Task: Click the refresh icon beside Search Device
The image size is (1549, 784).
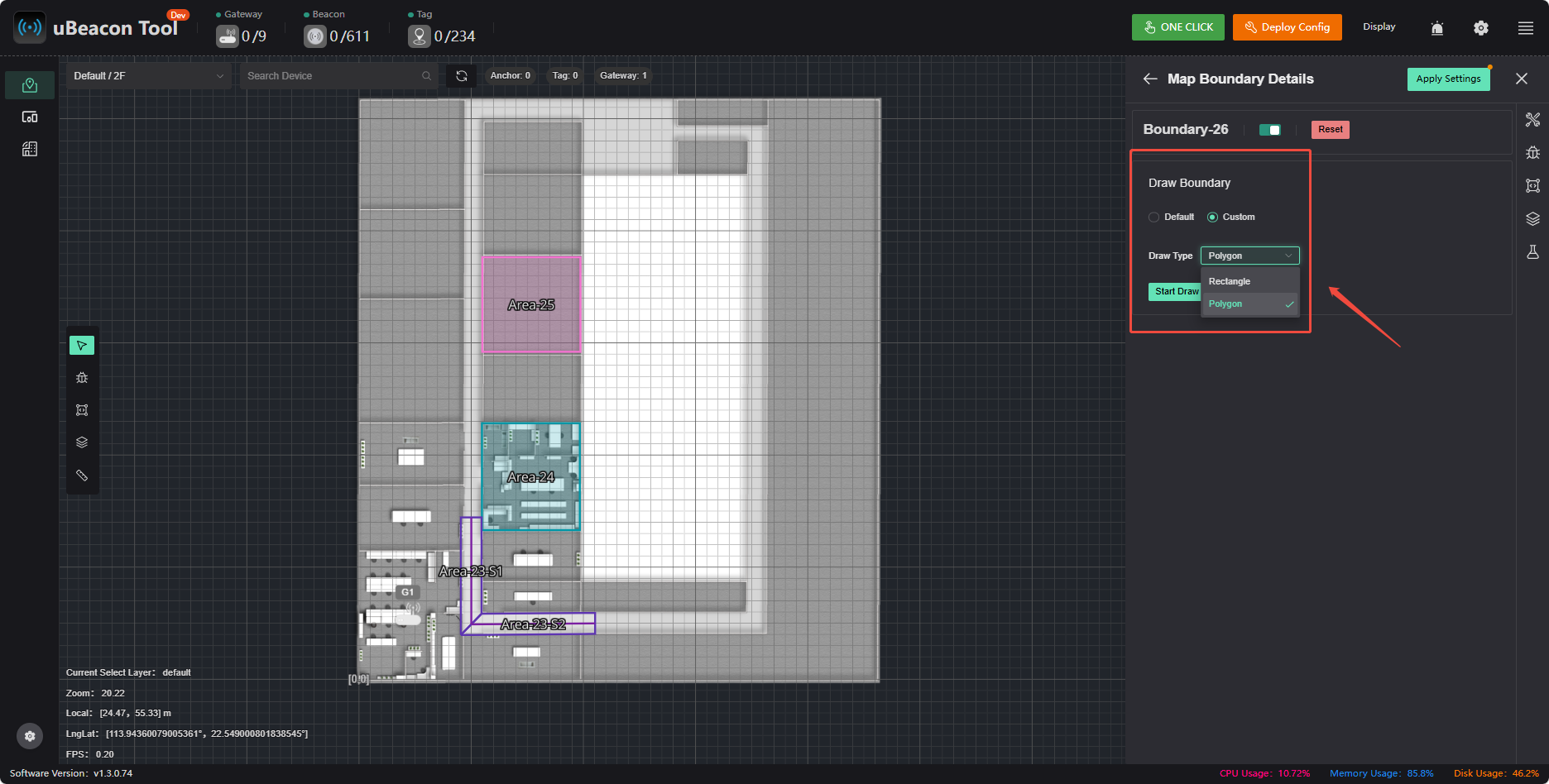Action: coord(462,75)
